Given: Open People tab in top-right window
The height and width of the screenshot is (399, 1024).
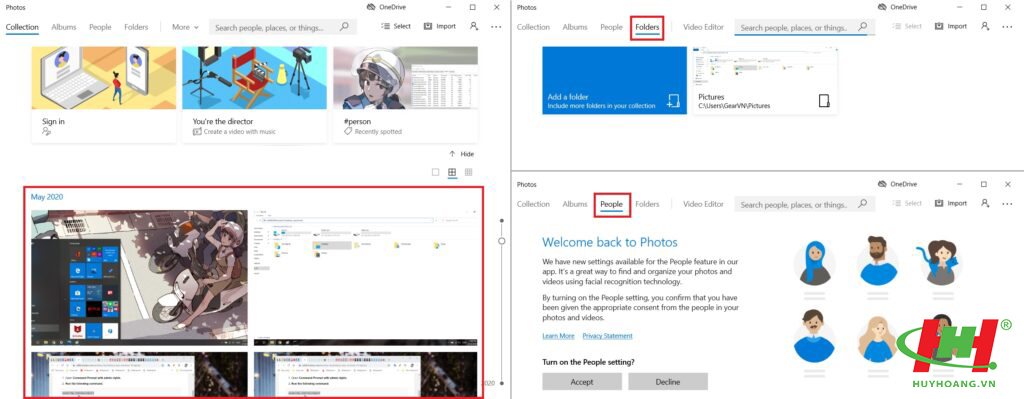Looking at the screenshot, I should click(611, 27).
